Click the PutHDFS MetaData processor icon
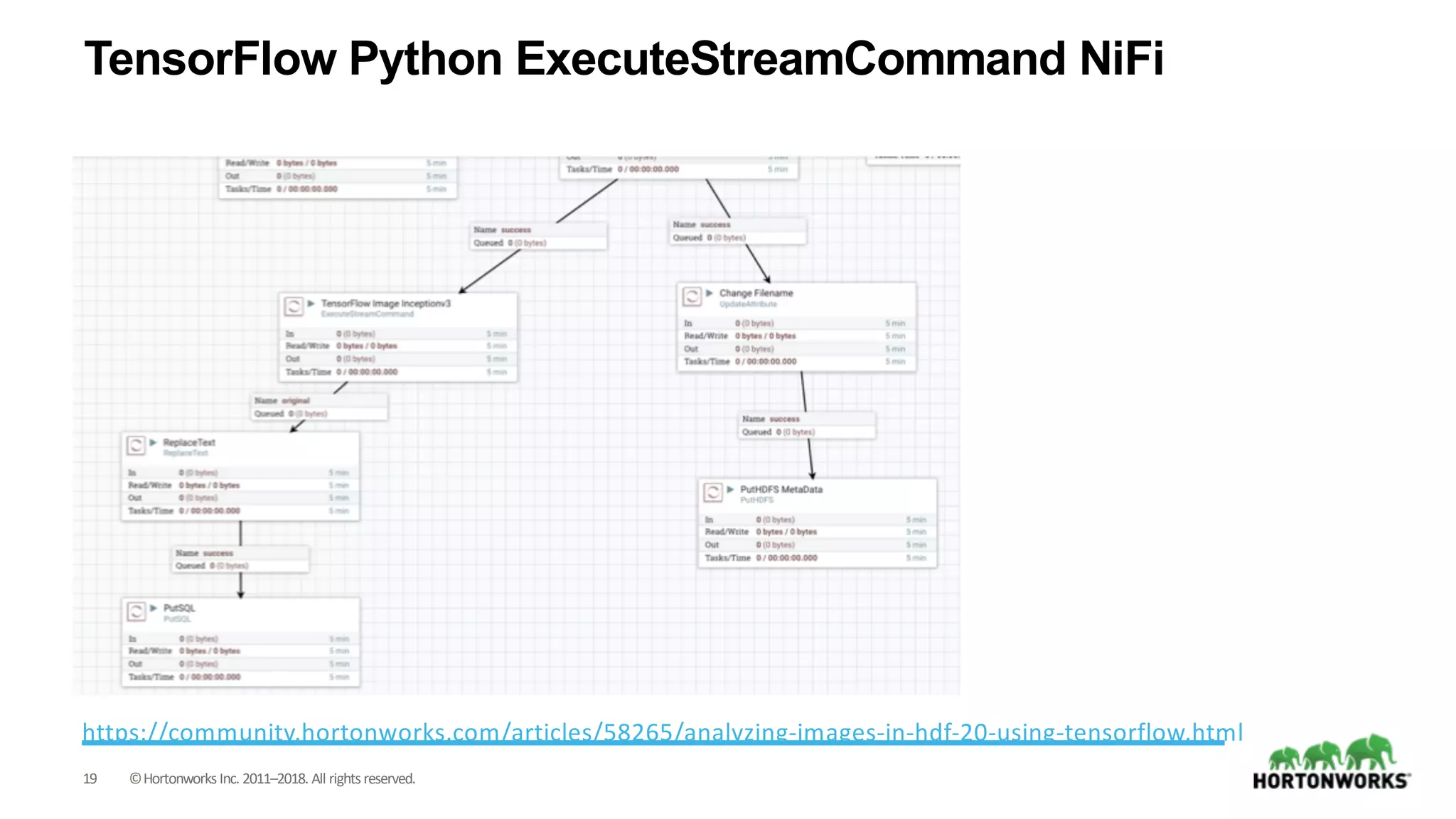1456x819 pixels. pyautogui.click(x=713, y=492)
